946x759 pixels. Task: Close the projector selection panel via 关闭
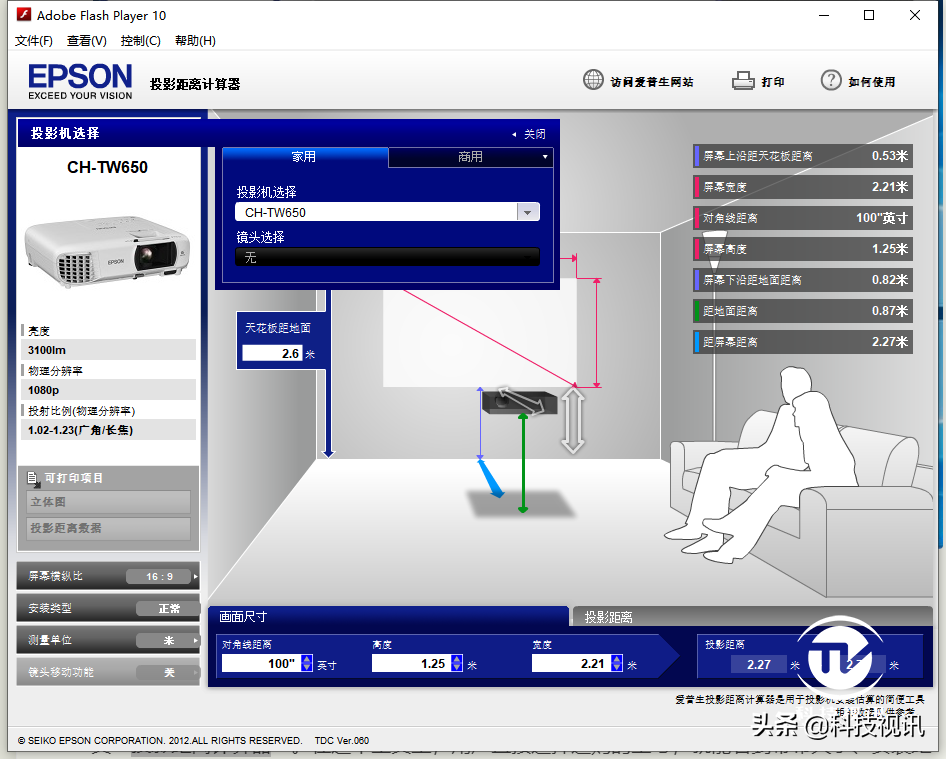[x=529, y=134]
